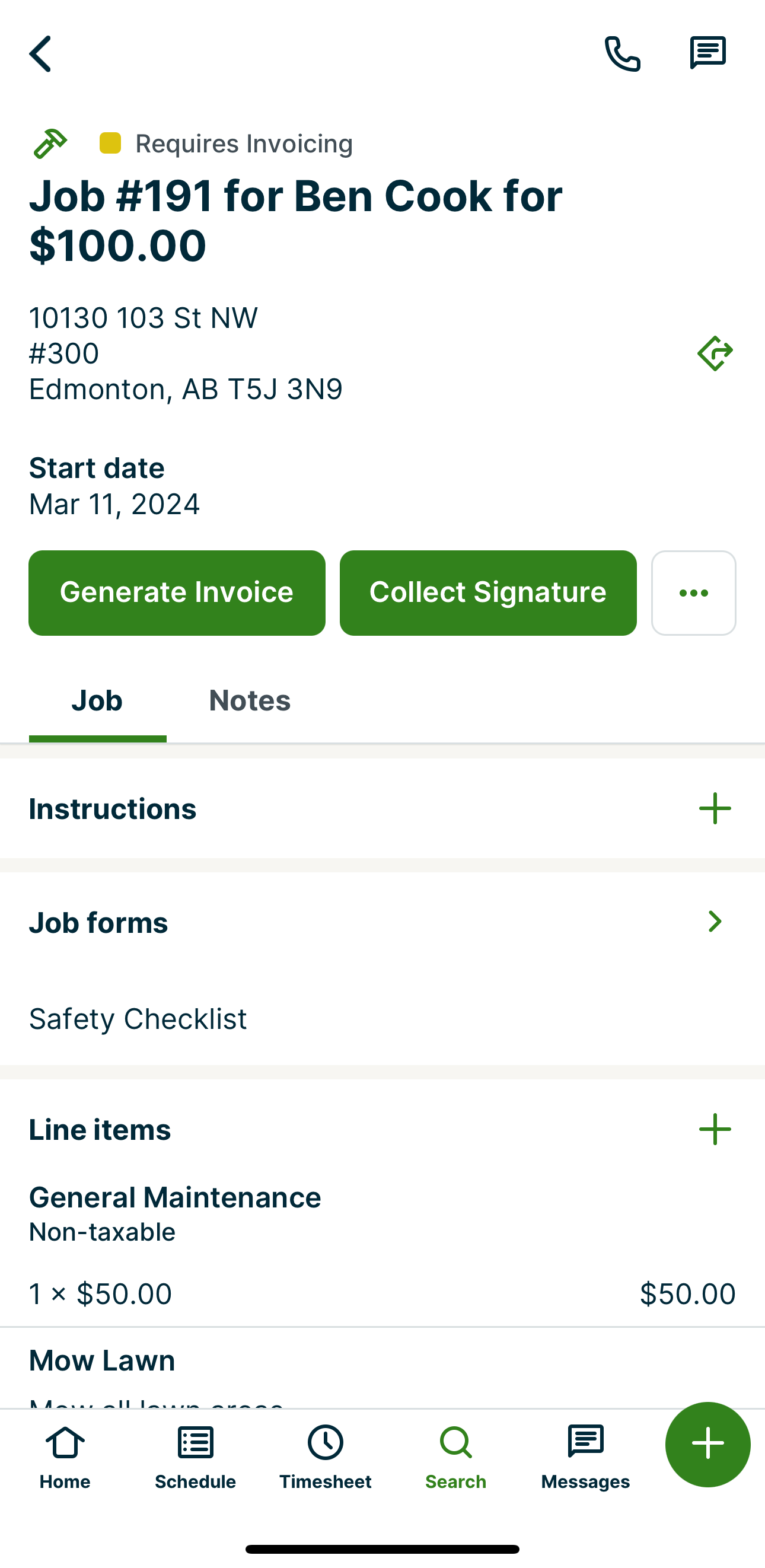Screen dimensions: 765x1568
Task: Go to the Home tab
Action: [x=65, y=1456]
